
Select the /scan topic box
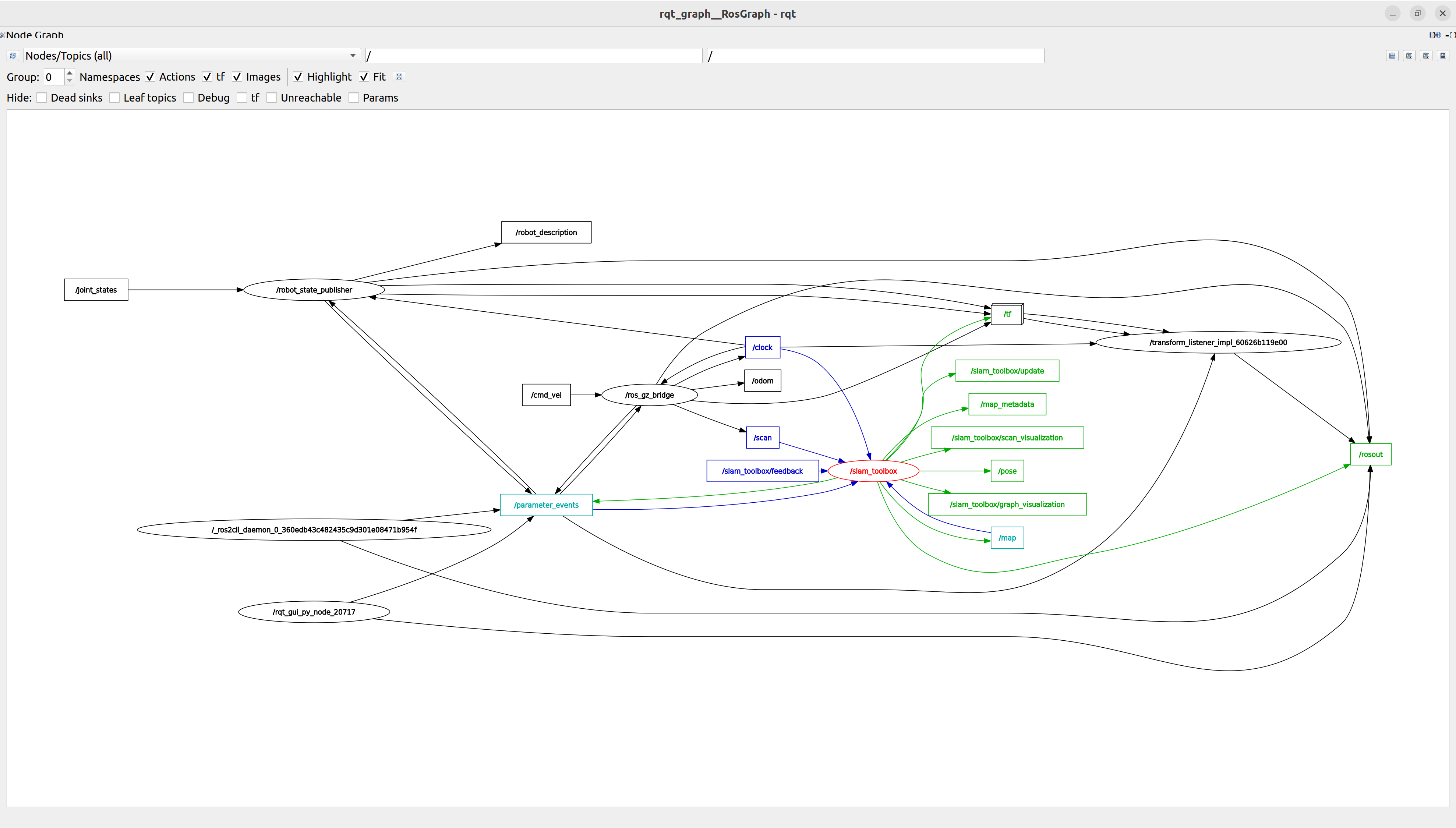click(762, 438)
